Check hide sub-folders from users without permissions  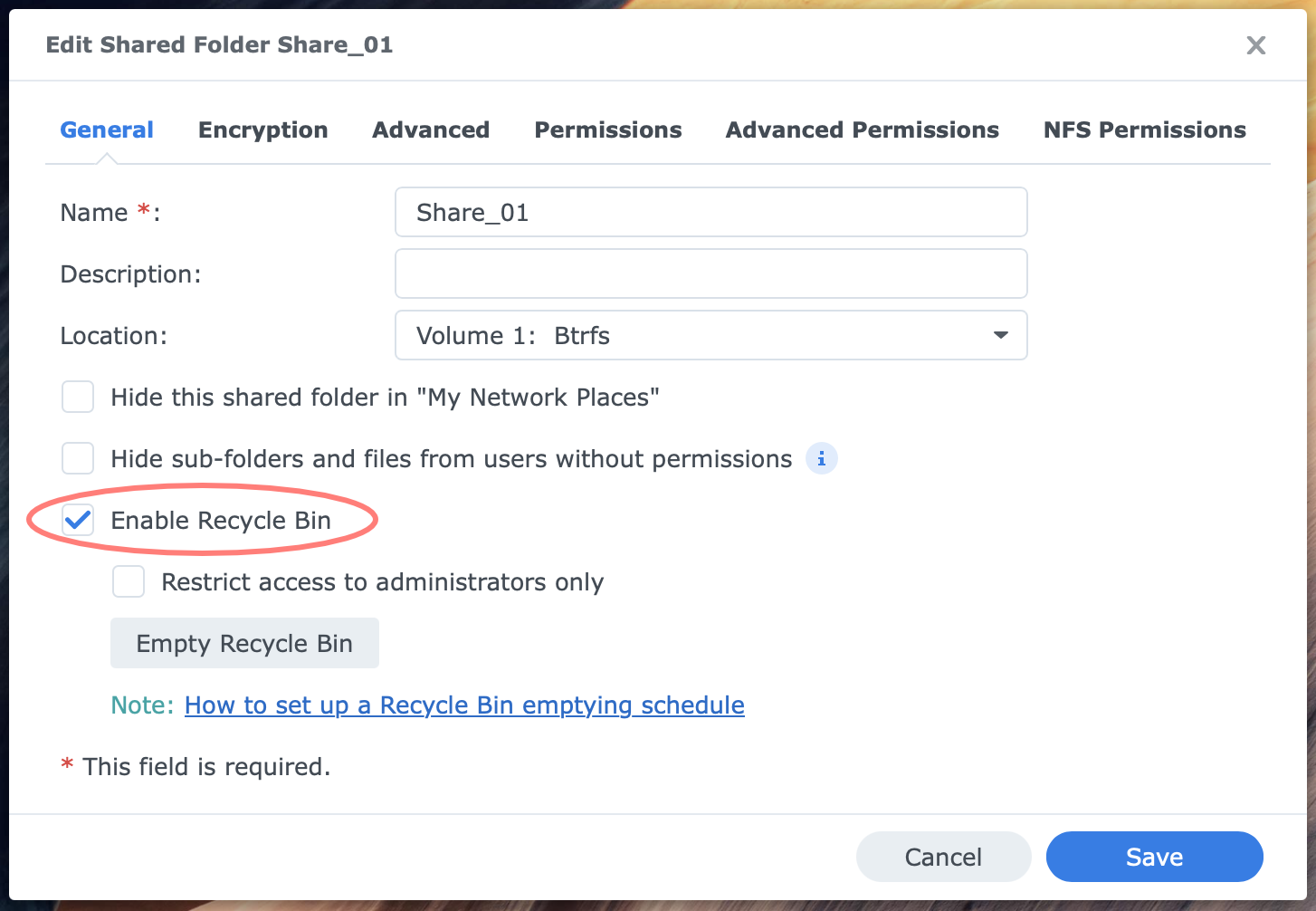pyautogui.click(x=78, y=458)
